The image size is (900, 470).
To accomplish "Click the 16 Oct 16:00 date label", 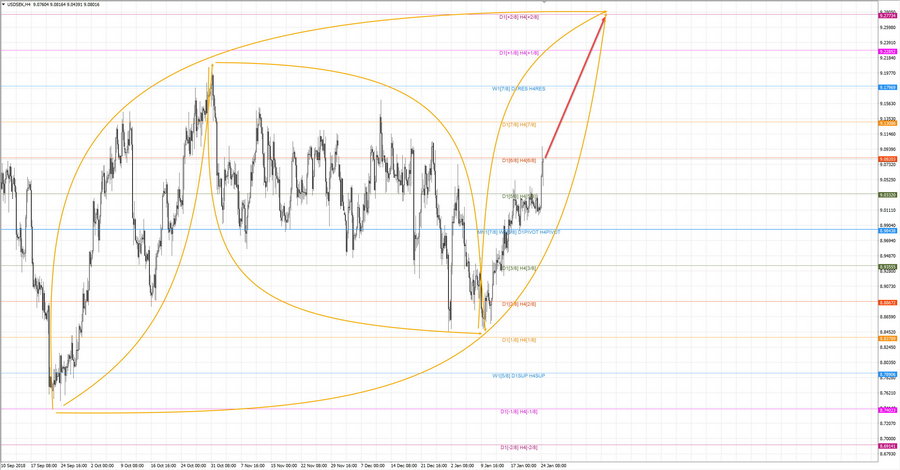I will pos(164,465).
